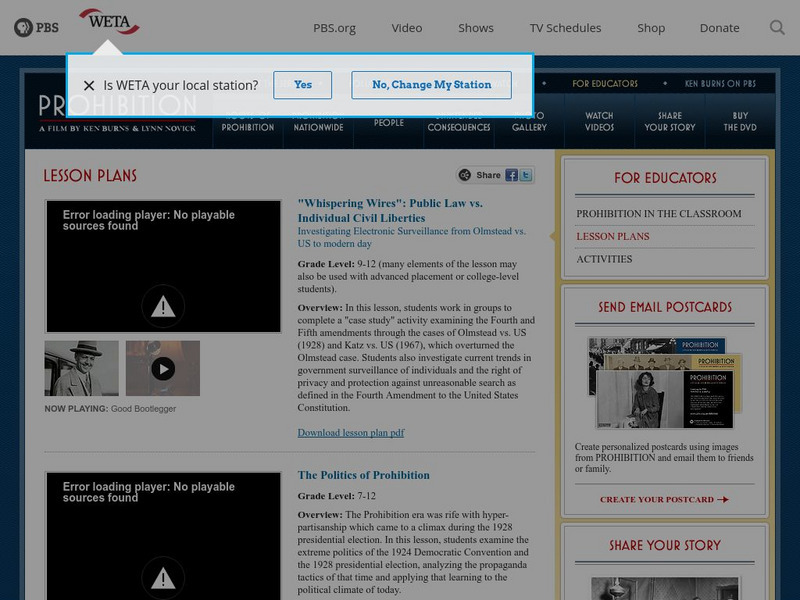Viewport: 800px width, 600px height.
Task: Share the page on Facebook
Action: coord(511,175)
